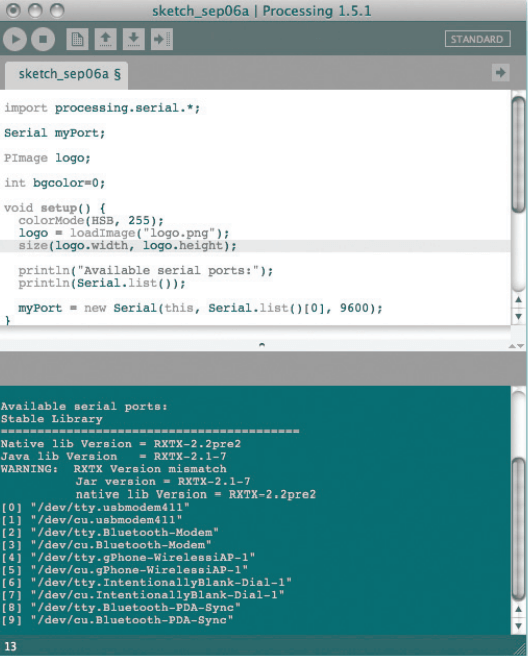Select the sketch_sep06a tab

(67, 75)
